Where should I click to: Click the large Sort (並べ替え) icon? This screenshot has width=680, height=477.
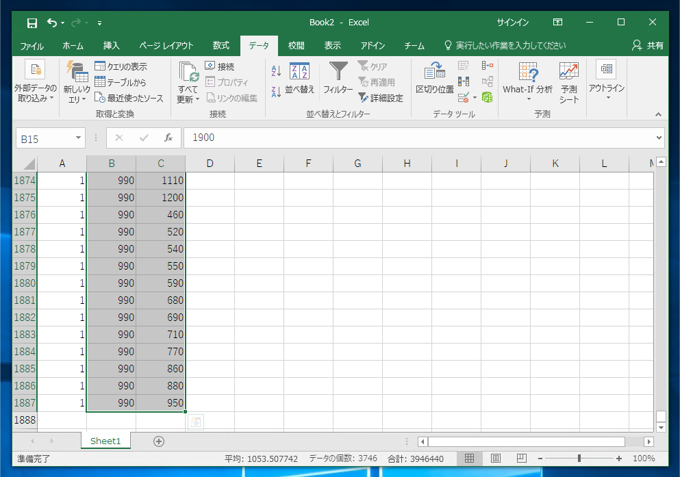(299, 72)
